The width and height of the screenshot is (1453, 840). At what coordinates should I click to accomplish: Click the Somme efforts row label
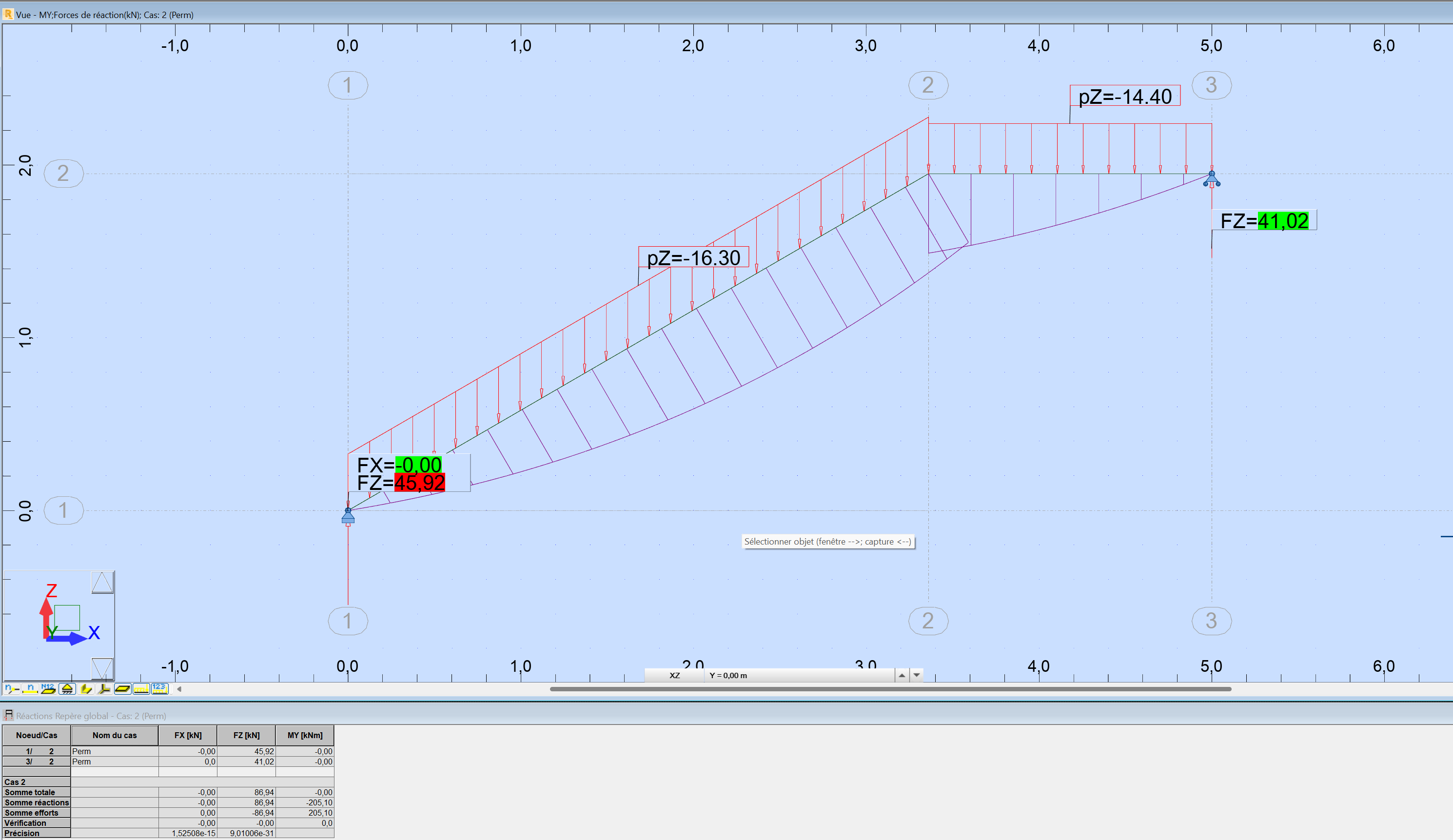pyautogui.click(x=36, y=813)
